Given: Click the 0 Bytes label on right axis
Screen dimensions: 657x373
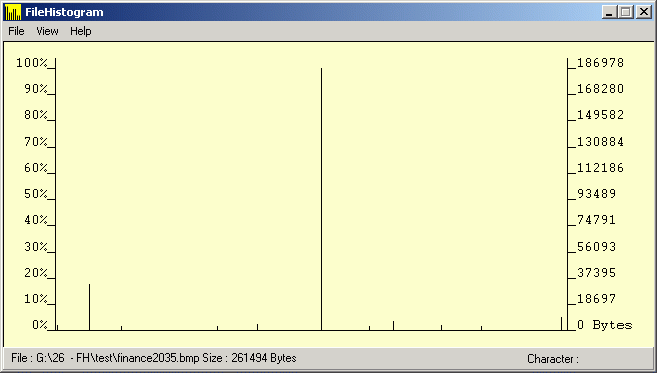Looking at the screenshot, I should [x=605, y=325].
